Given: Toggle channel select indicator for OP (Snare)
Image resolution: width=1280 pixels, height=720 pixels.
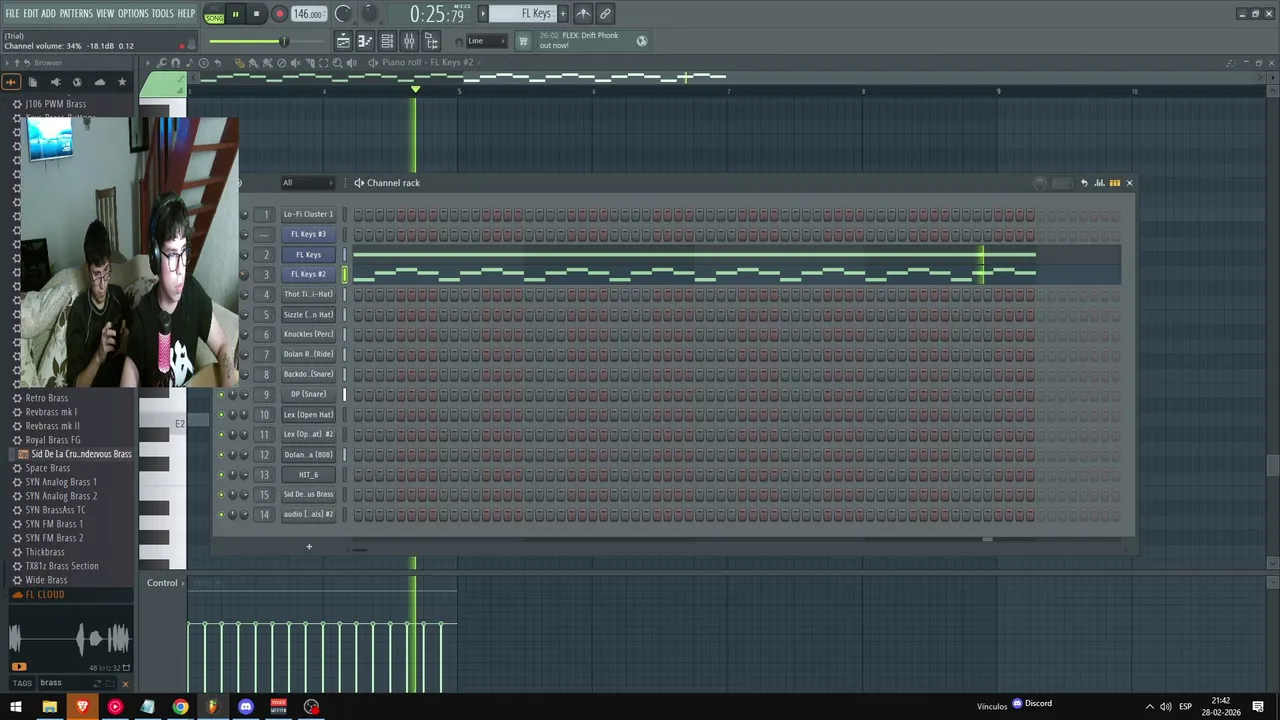Looking at the screenshot, I should 345,394.
